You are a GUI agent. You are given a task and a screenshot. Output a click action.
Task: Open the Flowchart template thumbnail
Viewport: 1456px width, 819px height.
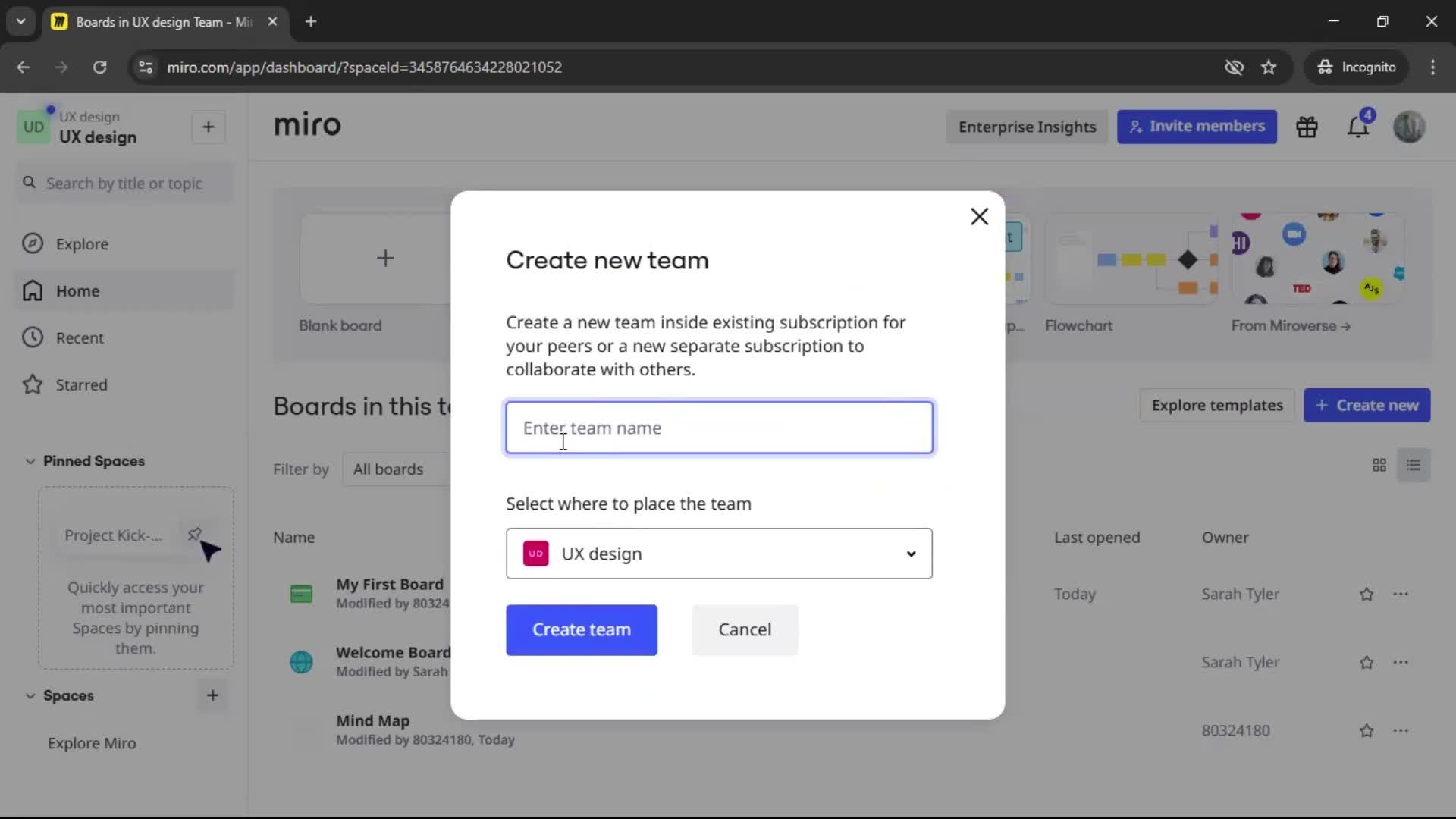1131,259
